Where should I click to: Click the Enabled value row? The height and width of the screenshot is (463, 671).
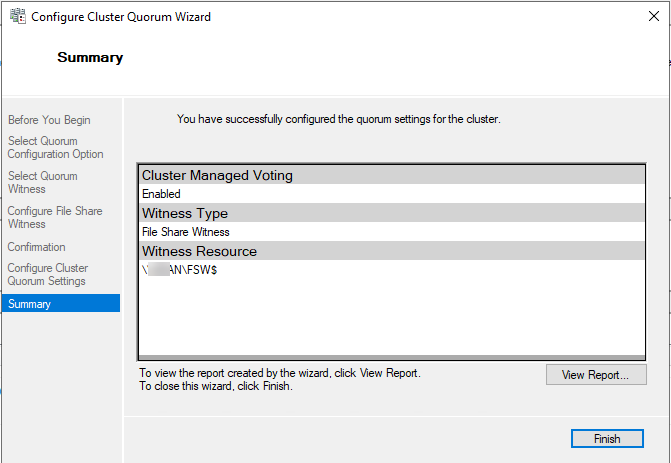[392, 194]
